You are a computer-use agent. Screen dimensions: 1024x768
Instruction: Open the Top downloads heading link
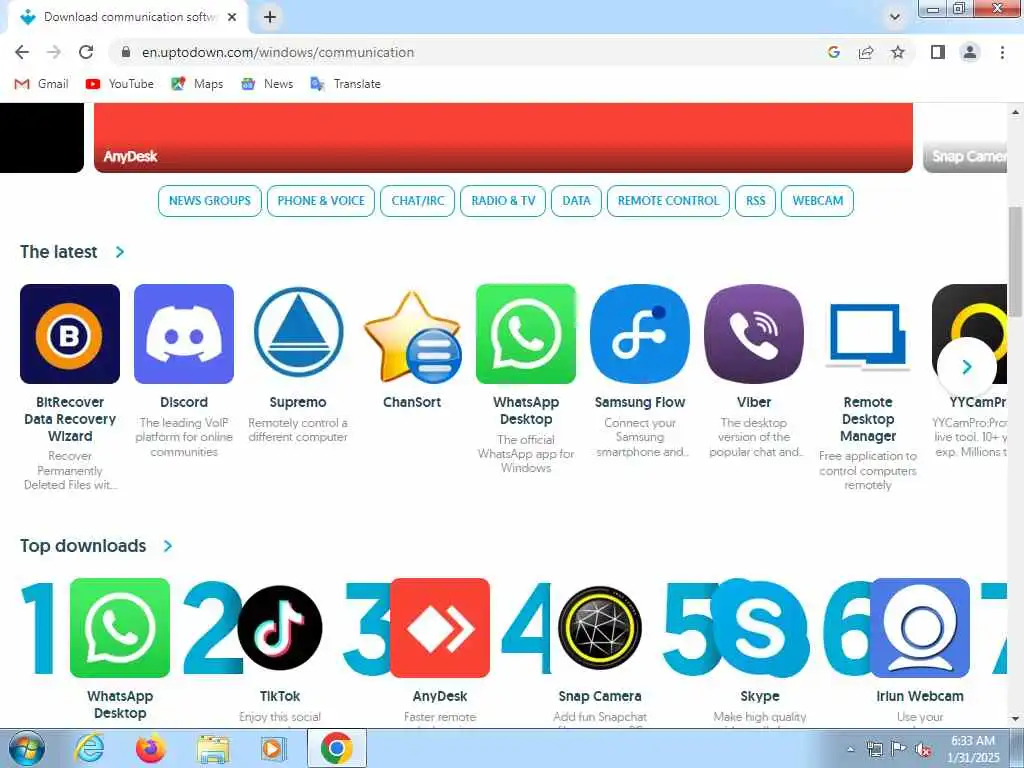[83, 546]
